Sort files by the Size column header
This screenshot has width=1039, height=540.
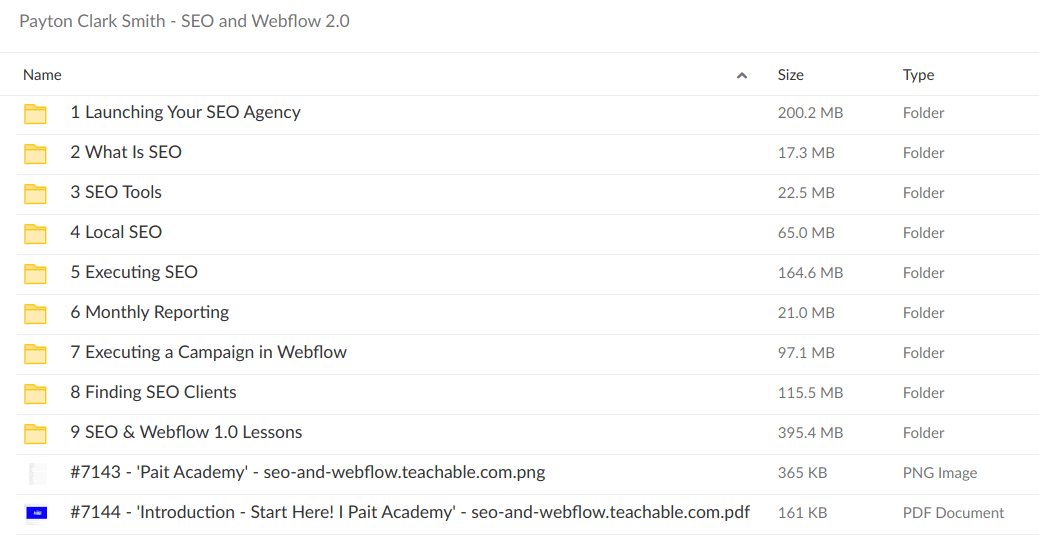[790, 75]
